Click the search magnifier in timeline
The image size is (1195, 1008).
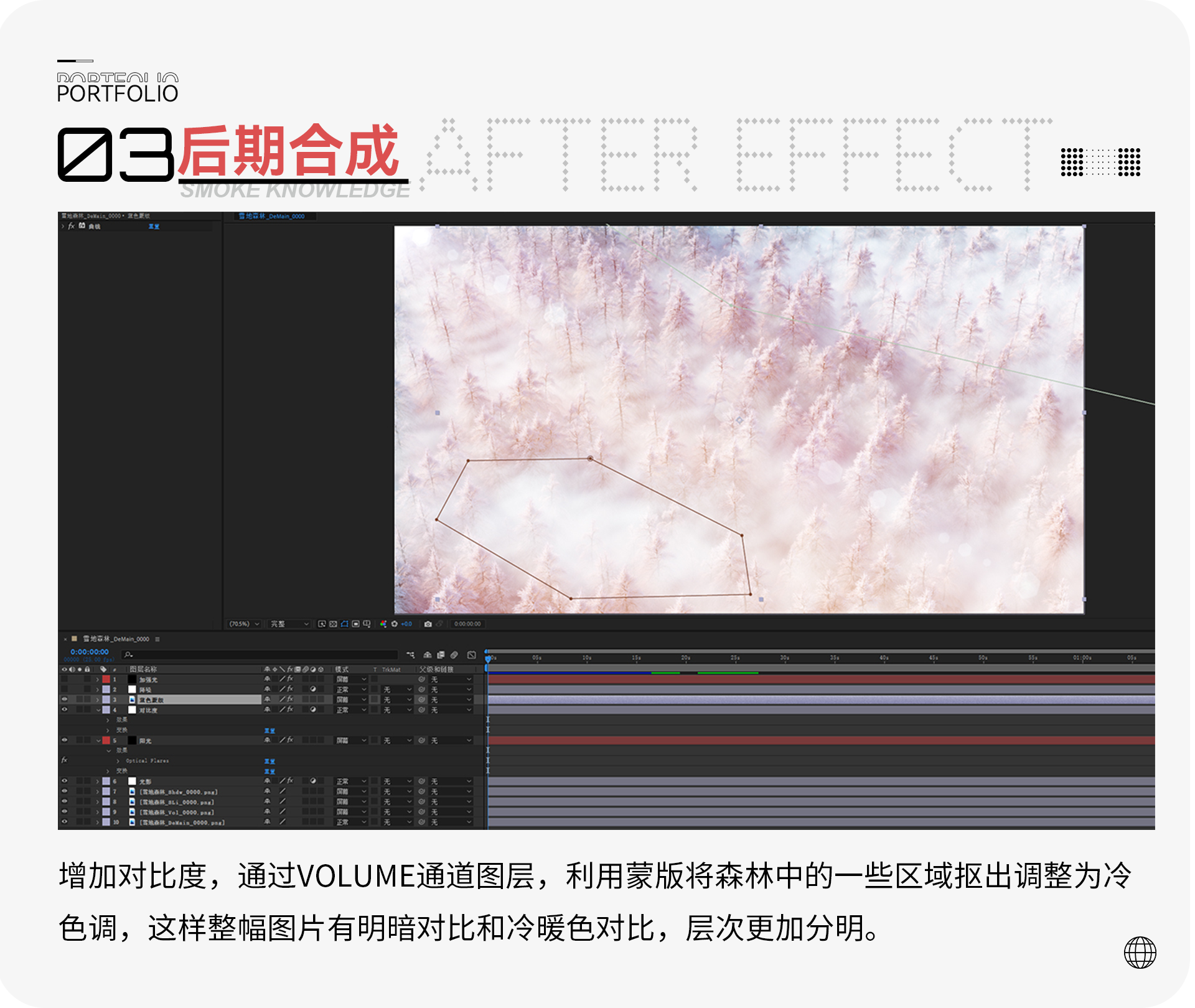pyautogui.click(x=128, y=655)
